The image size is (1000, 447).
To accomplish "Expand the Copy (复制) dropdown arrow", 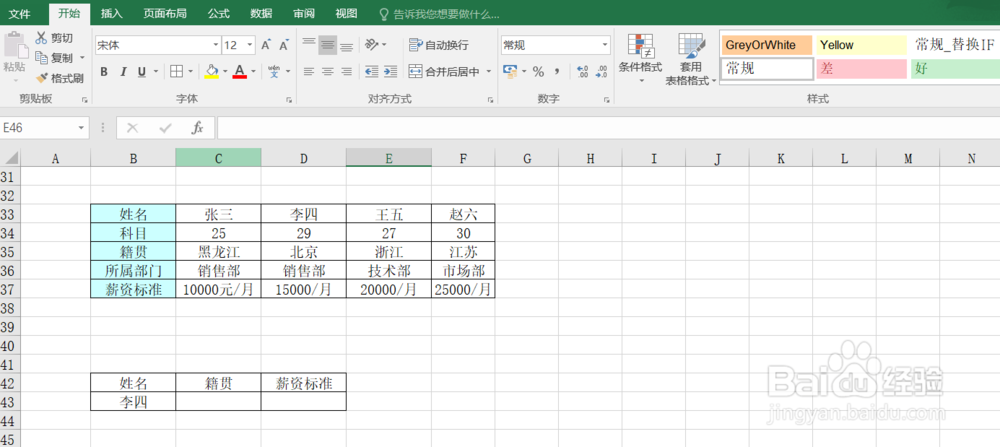I will click(x=82, y=58).
